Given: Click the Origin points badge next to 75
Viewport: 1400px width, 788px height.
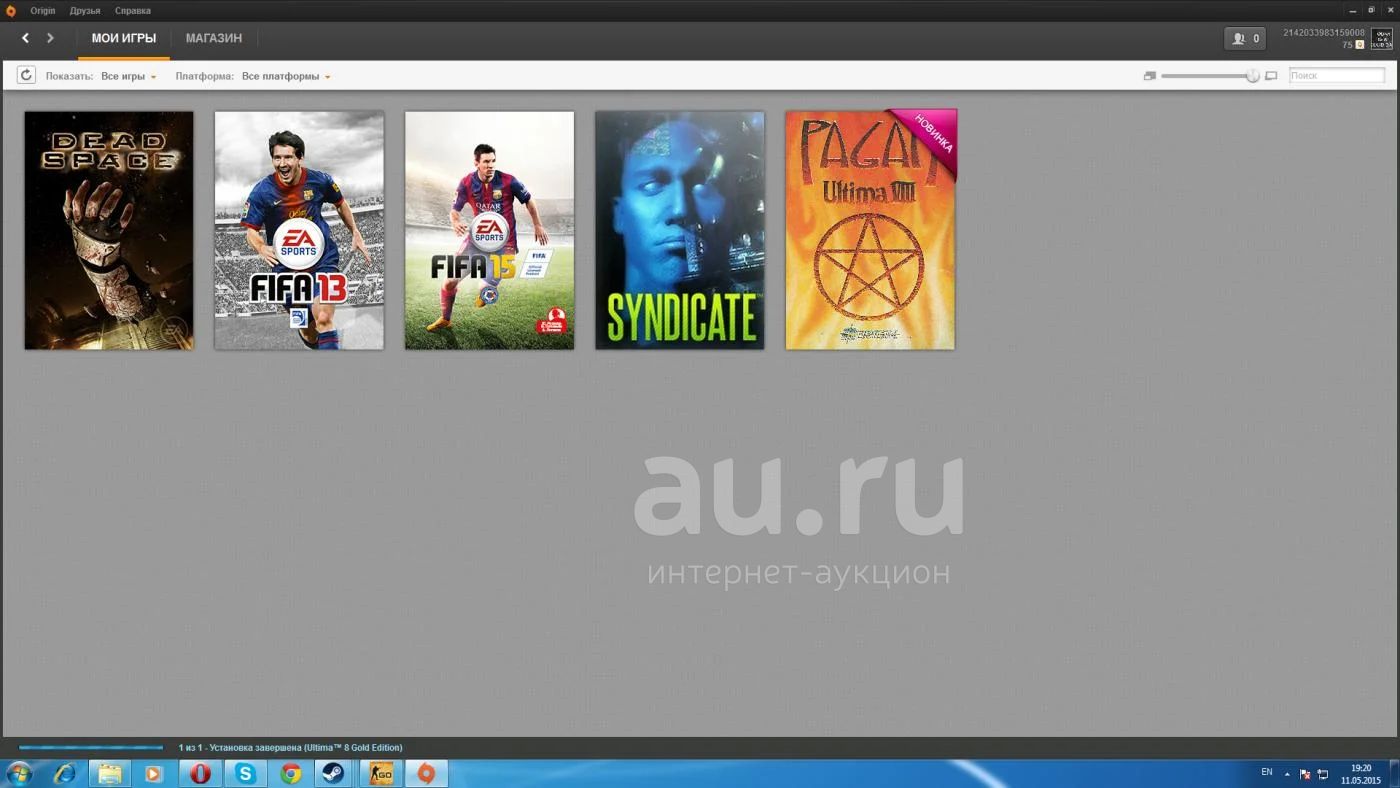Looking at the screenshot, I should tap(1359, 45).
